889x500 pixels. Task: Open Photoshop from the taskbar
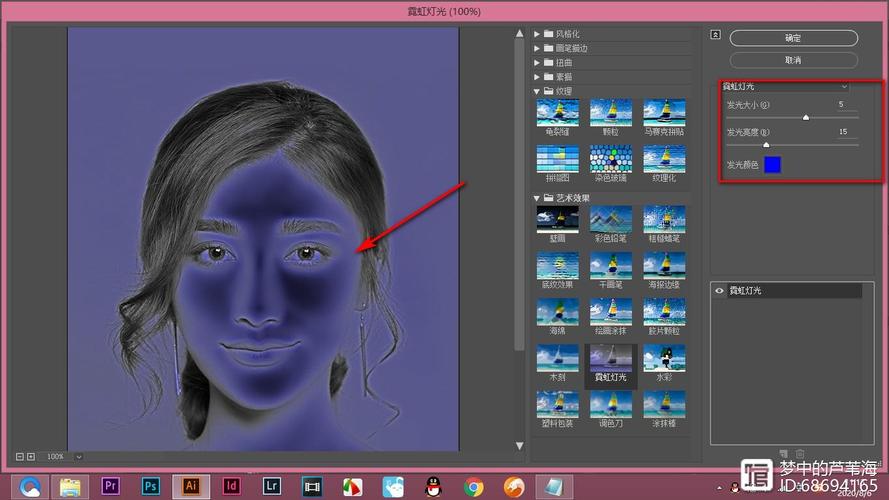pyautogui.click(x=152, y=486)
